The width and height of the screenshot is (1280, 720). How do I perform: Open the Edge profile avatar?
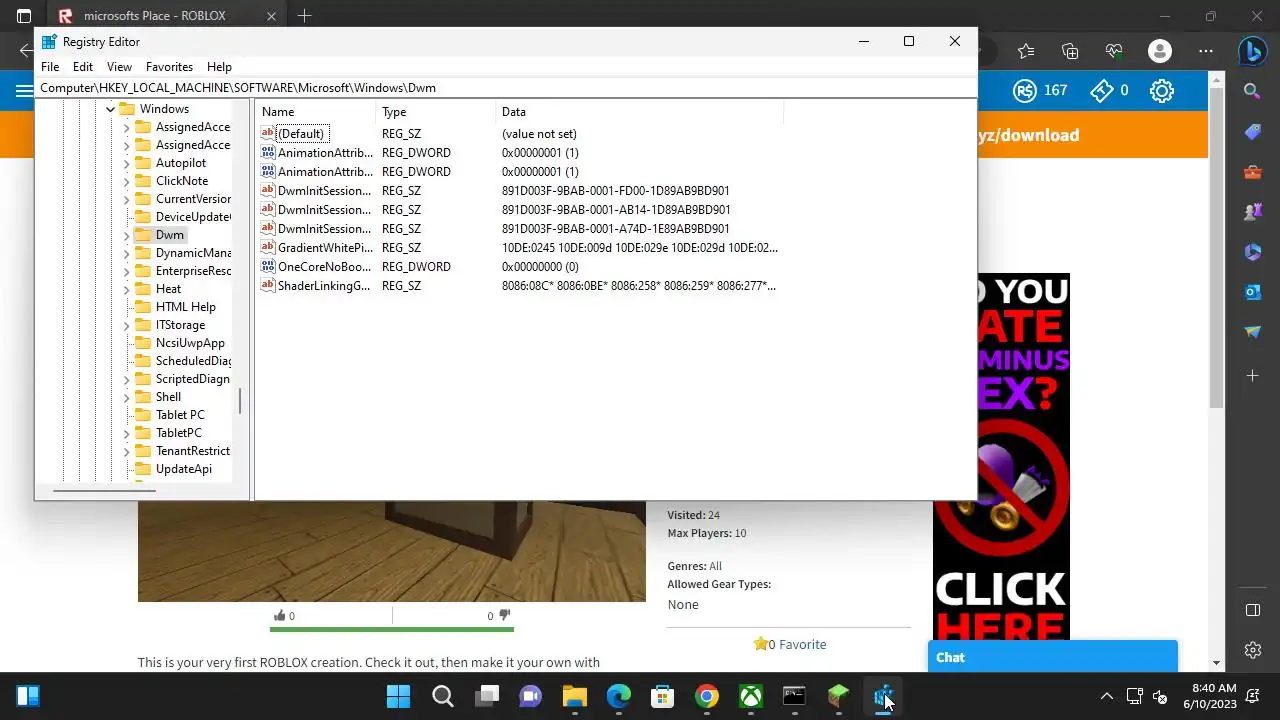pyautogui.click(x=1160, y=51)
